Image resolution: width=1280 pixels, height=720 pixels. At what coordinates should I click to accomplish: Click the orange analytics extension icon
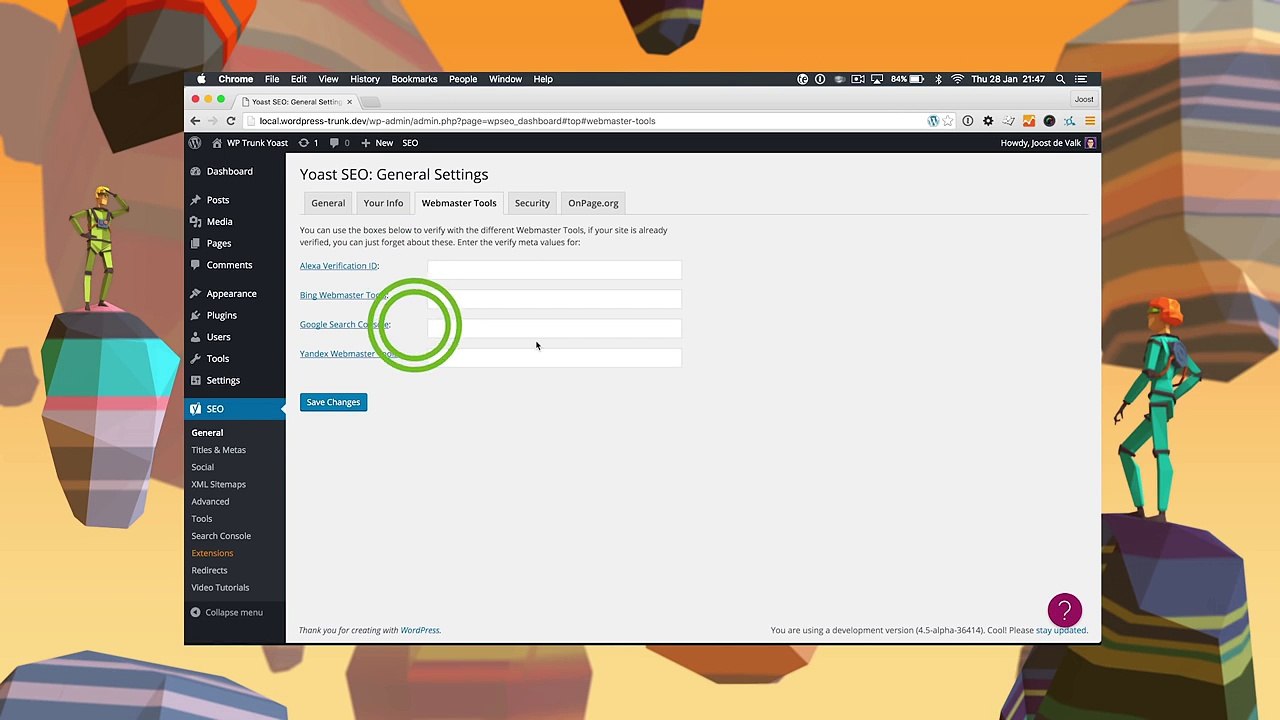point(1029,121)
